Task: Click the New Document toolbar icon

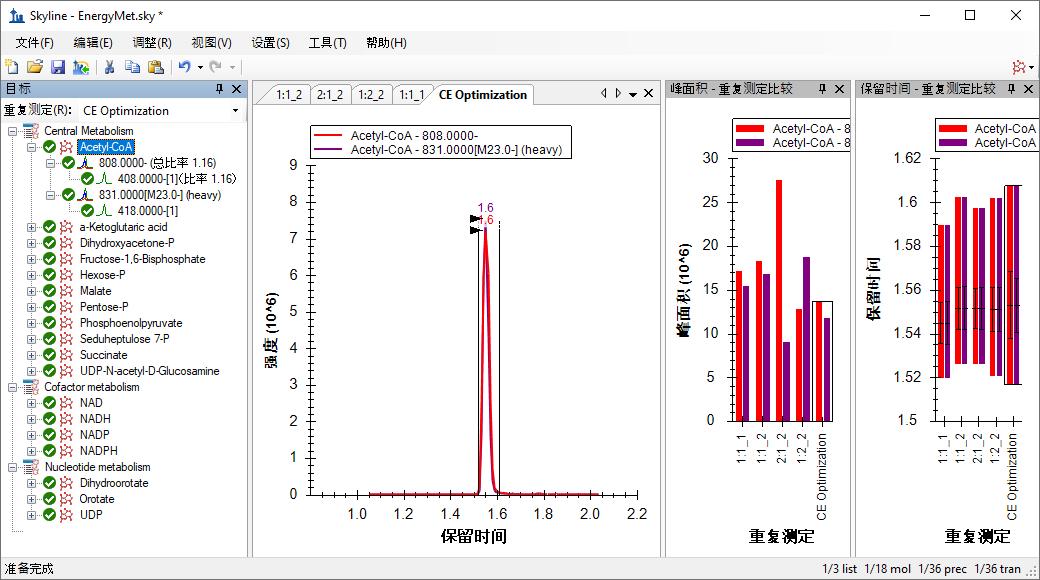Action: [12, 67]
